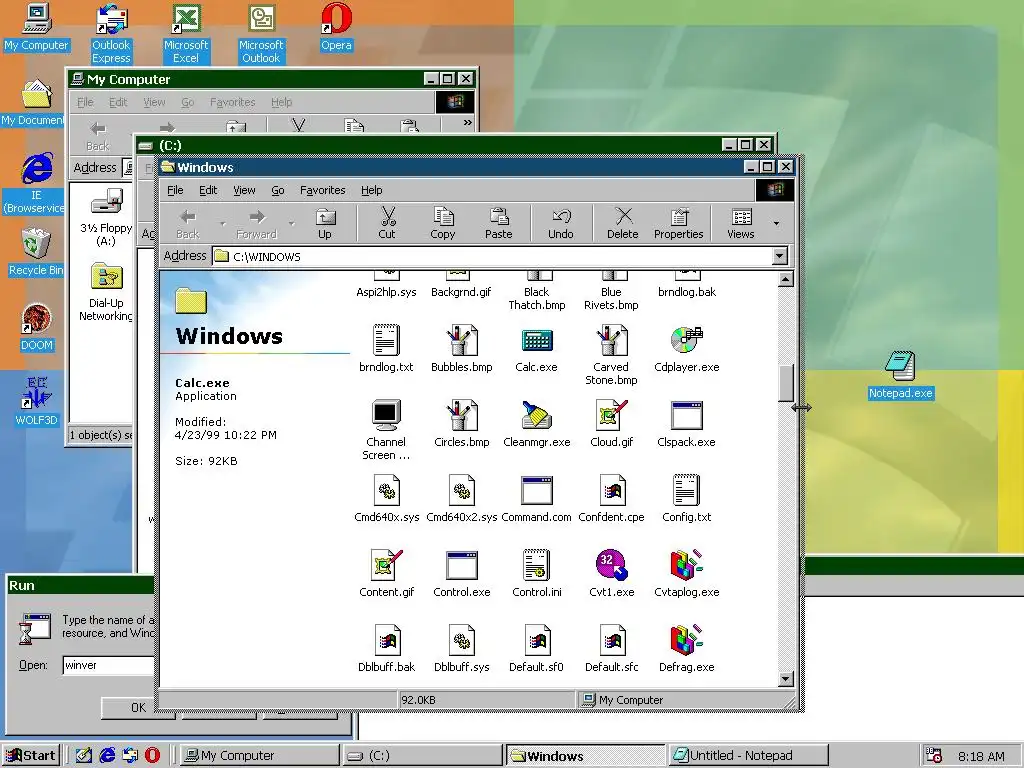Select the DOOM desktop shortcut
The image size is (1024, 768).
pos(36,327)
